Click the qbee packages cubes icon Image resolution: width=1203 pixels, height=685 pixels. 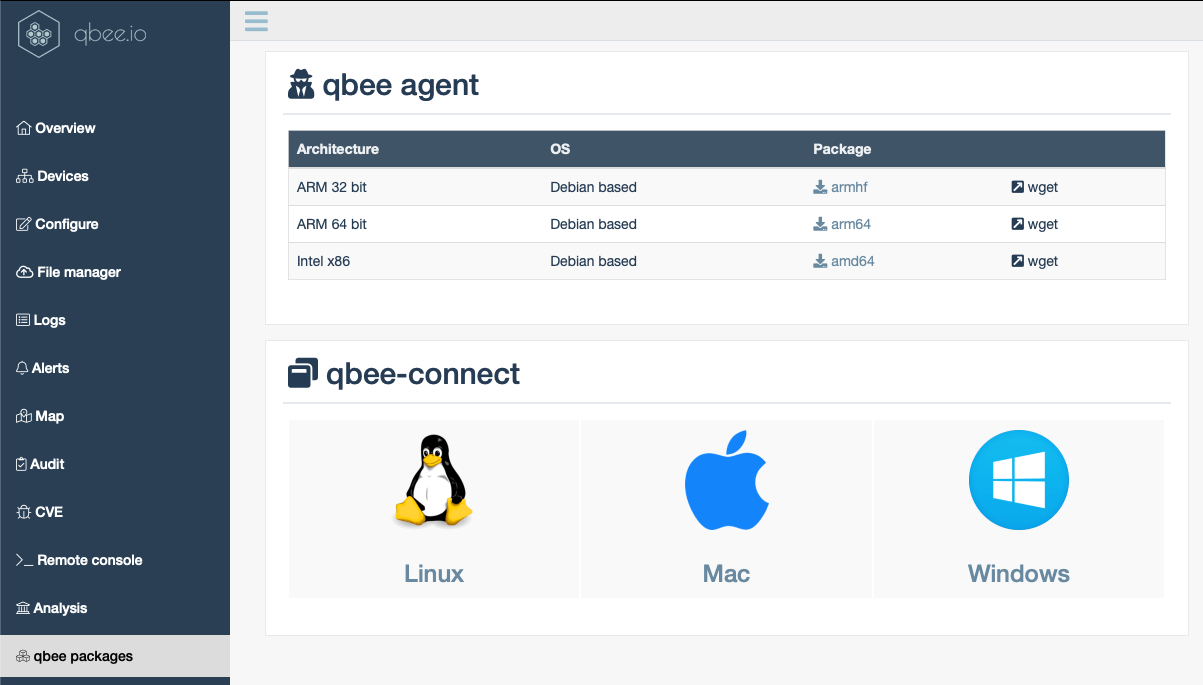click(x=24, y=657)
